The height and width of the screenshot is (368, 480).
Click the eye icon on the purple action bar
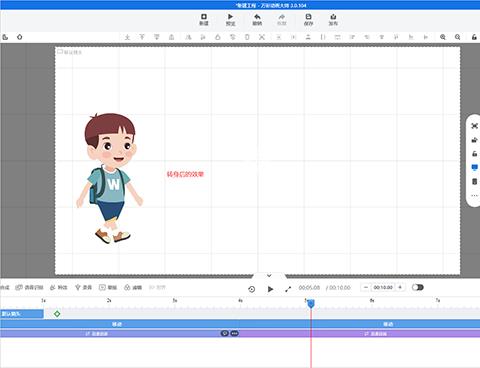(x=225, y=333)
